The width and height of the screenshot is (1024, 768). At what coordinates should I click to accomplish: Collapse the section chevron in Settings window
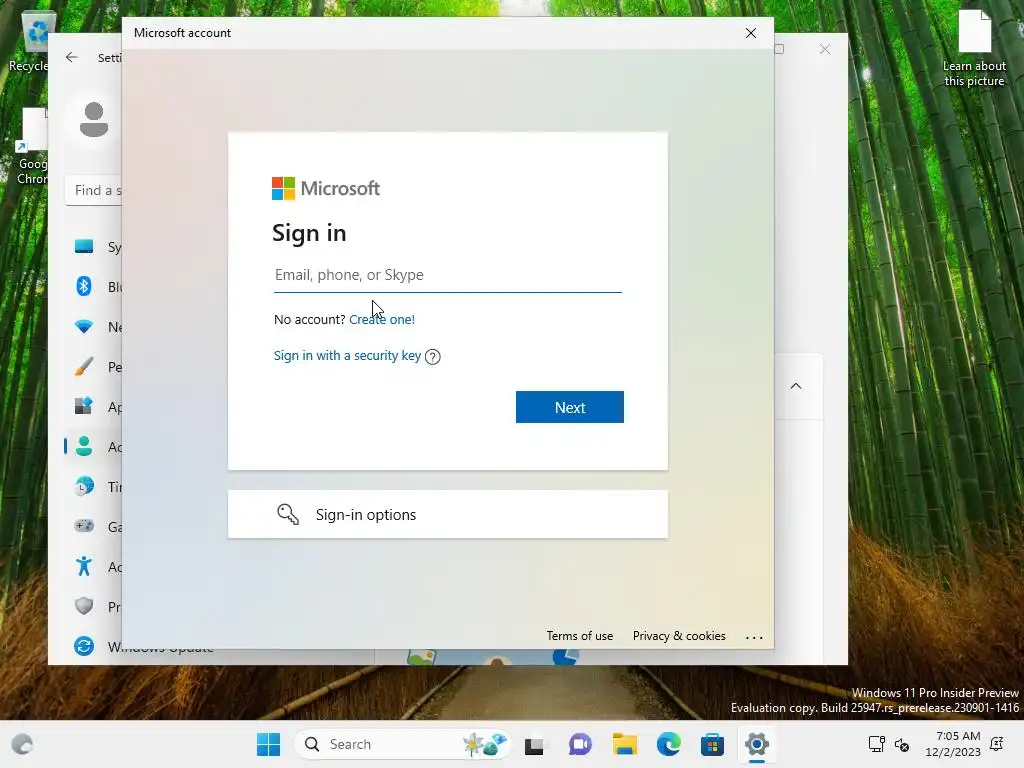pos(795,386)
